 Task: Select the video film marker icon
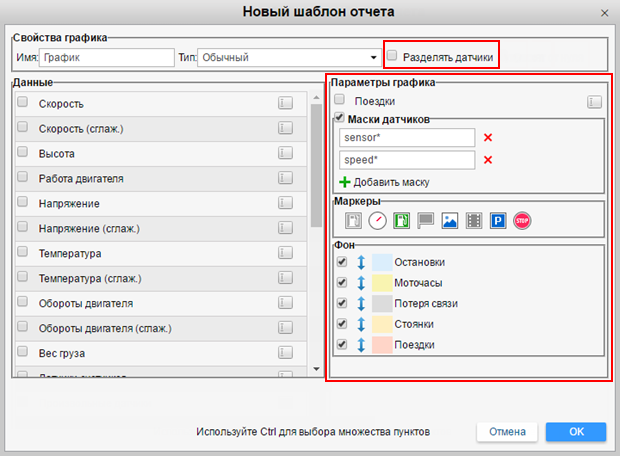point(474,220)
